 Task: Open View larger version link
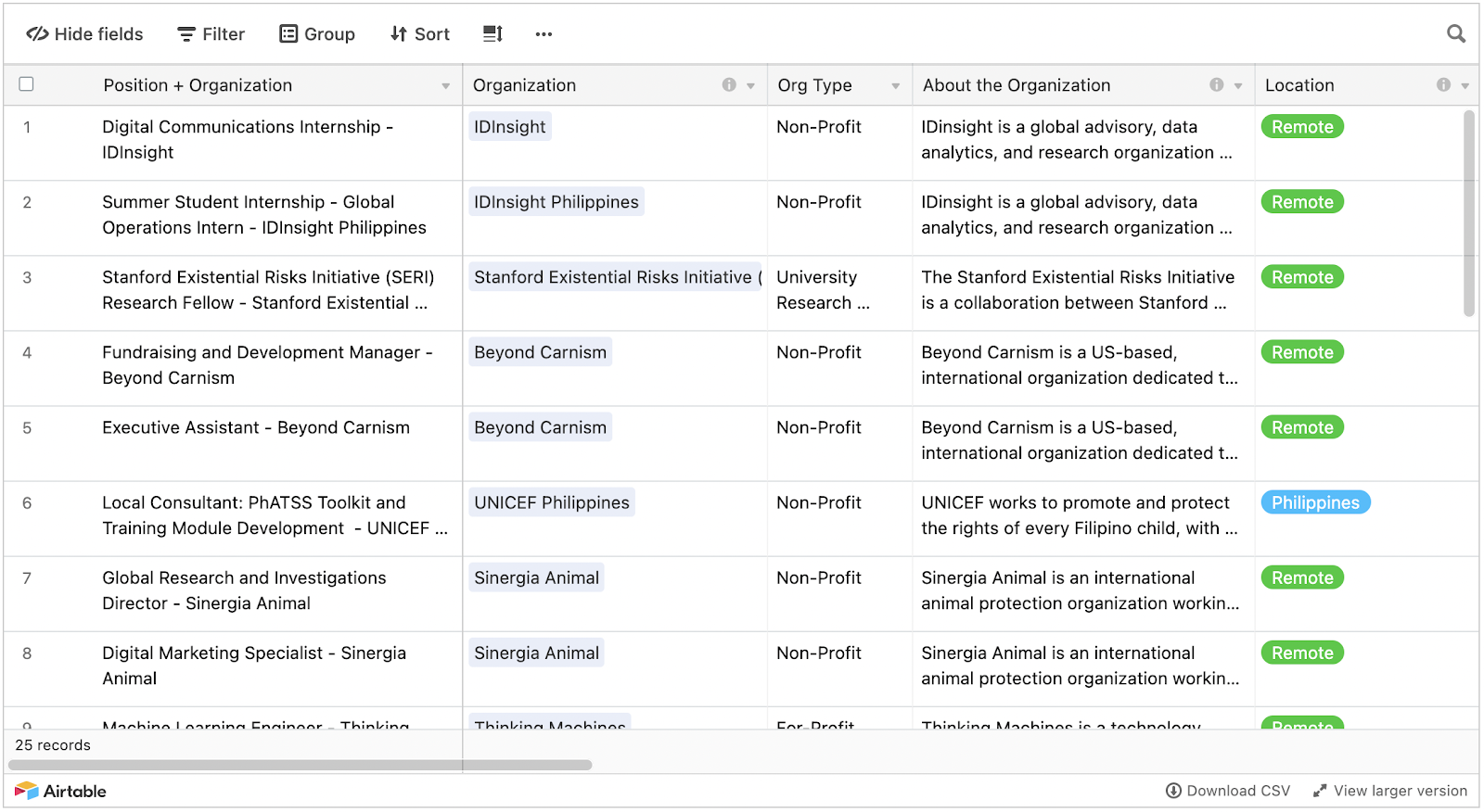[x=1390, y=791]
